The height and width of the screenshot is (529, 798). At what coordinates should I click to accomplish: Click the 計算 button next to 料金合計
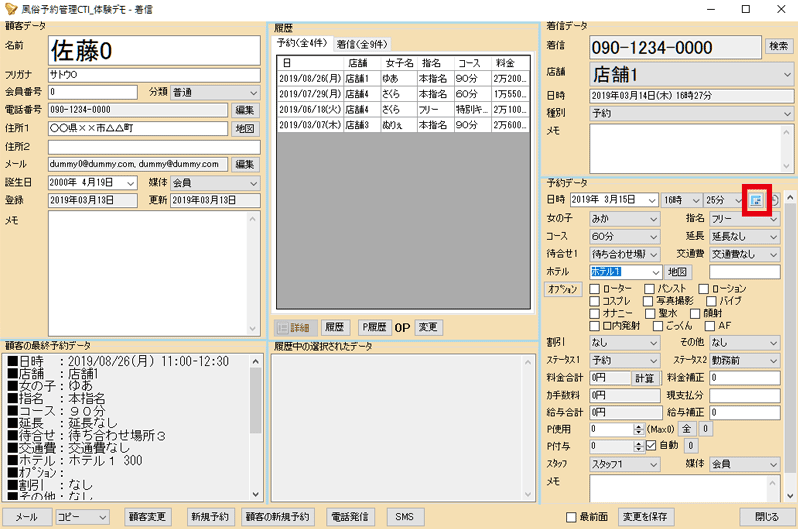[x=645, y=379]
